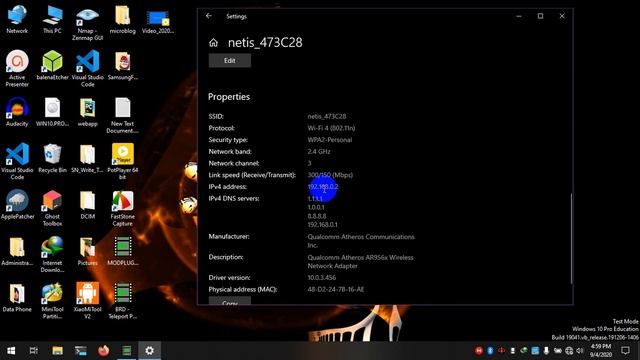Image resolution: width=640 pixels, height=360 pixels.
Task: Open the Windows Start menu
Action: pos(11,351)
